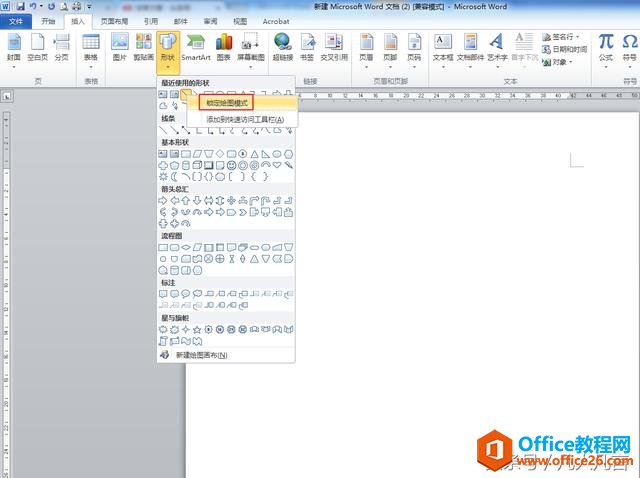This screenshot has height=478, width=640.
Task: Click the Undo arrow in quick access toolbar
Action: pos(33,7)
